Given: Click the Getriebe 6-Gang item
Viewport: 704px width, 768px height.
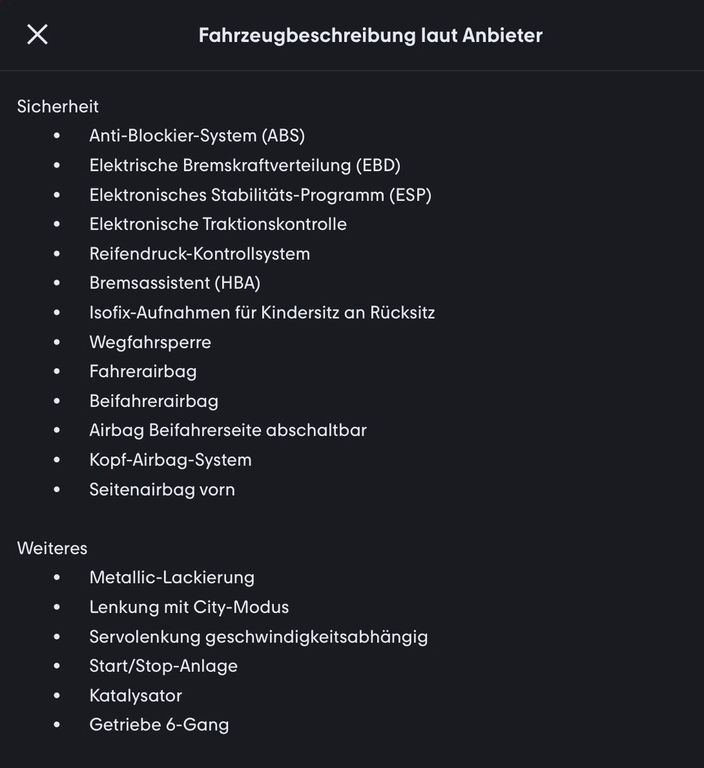Looking at the screenshot, I should (x=159, y=725).
